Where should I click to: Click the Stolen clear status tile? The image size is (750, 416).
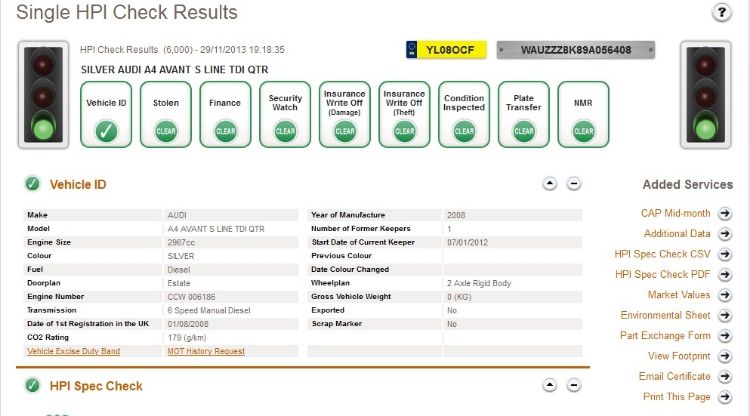[166, 114]
